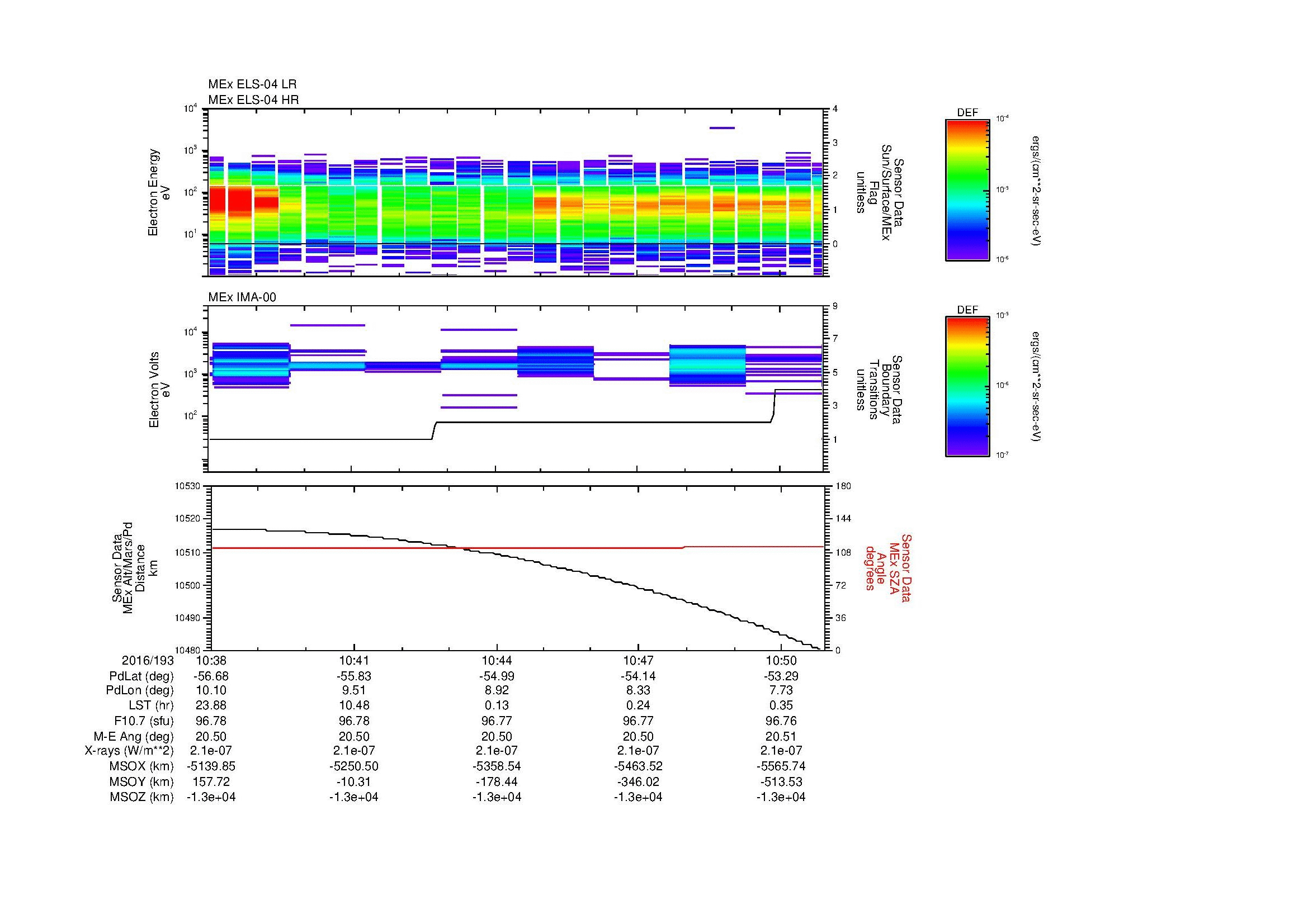Click the 2016/193 date label

click(148, 661)
